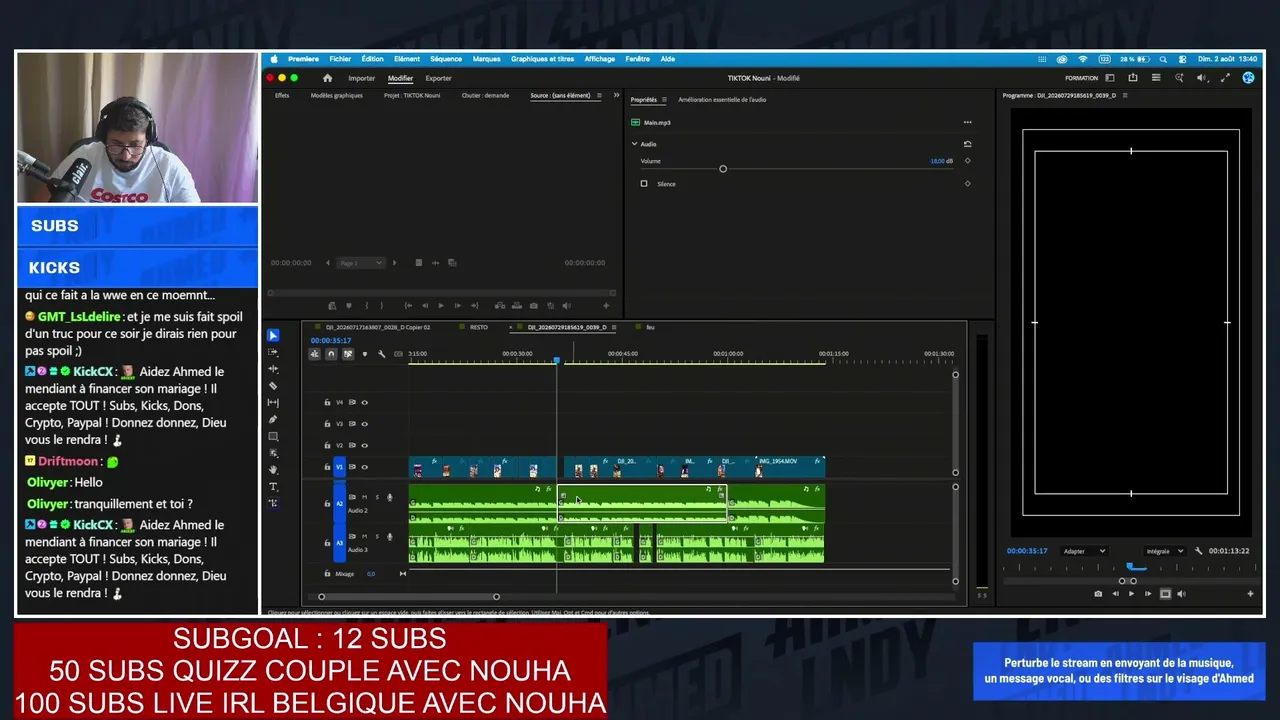1280x720 pixels.
Task: Enable voice-over record on Audio 3
Action: tap(390, 536)
